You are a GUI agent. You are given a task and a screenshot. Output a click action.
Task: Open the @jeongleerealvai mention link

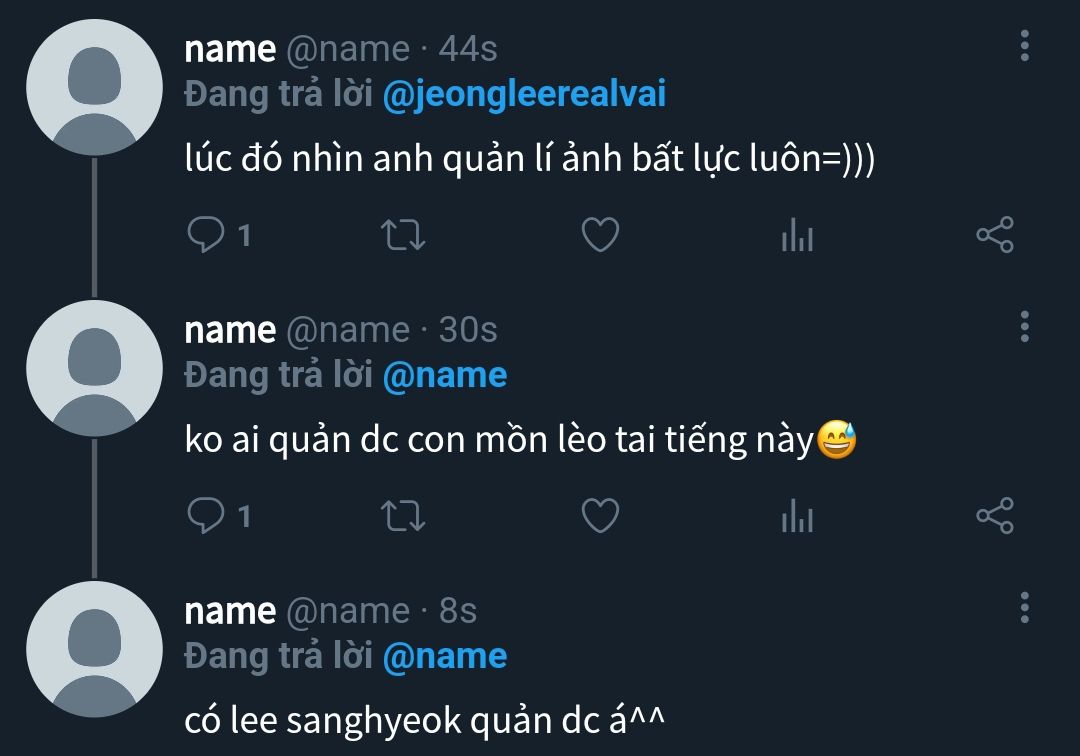(x=524, y=95)
